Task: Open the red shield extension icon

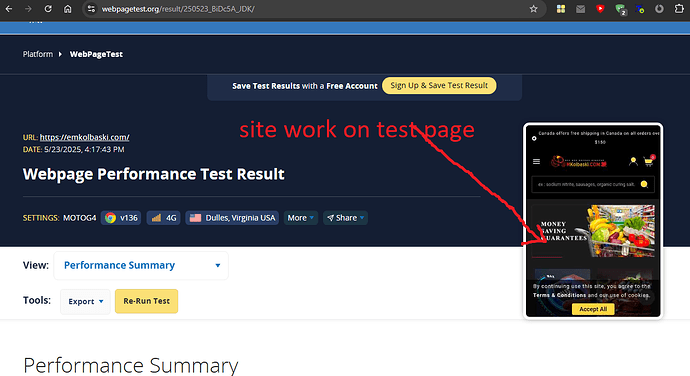Action: click(x=600, y=9)
